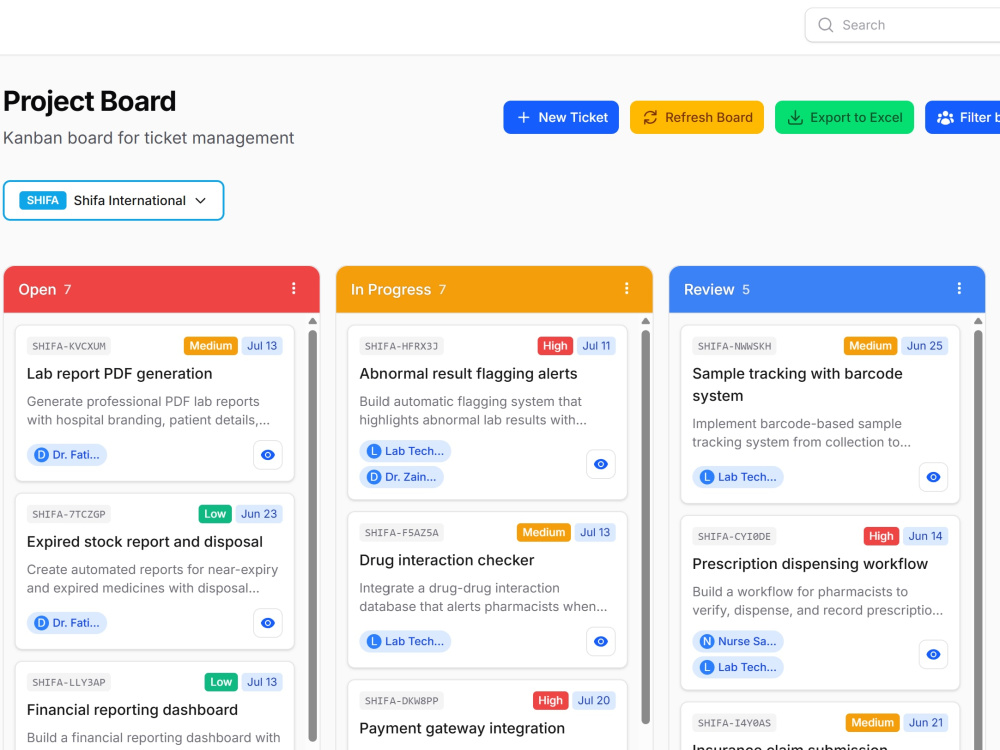Click ticket ID SHIFA-NWWSKH
The width and height of the screenshot is (1000, 750).
coord(734,346)
